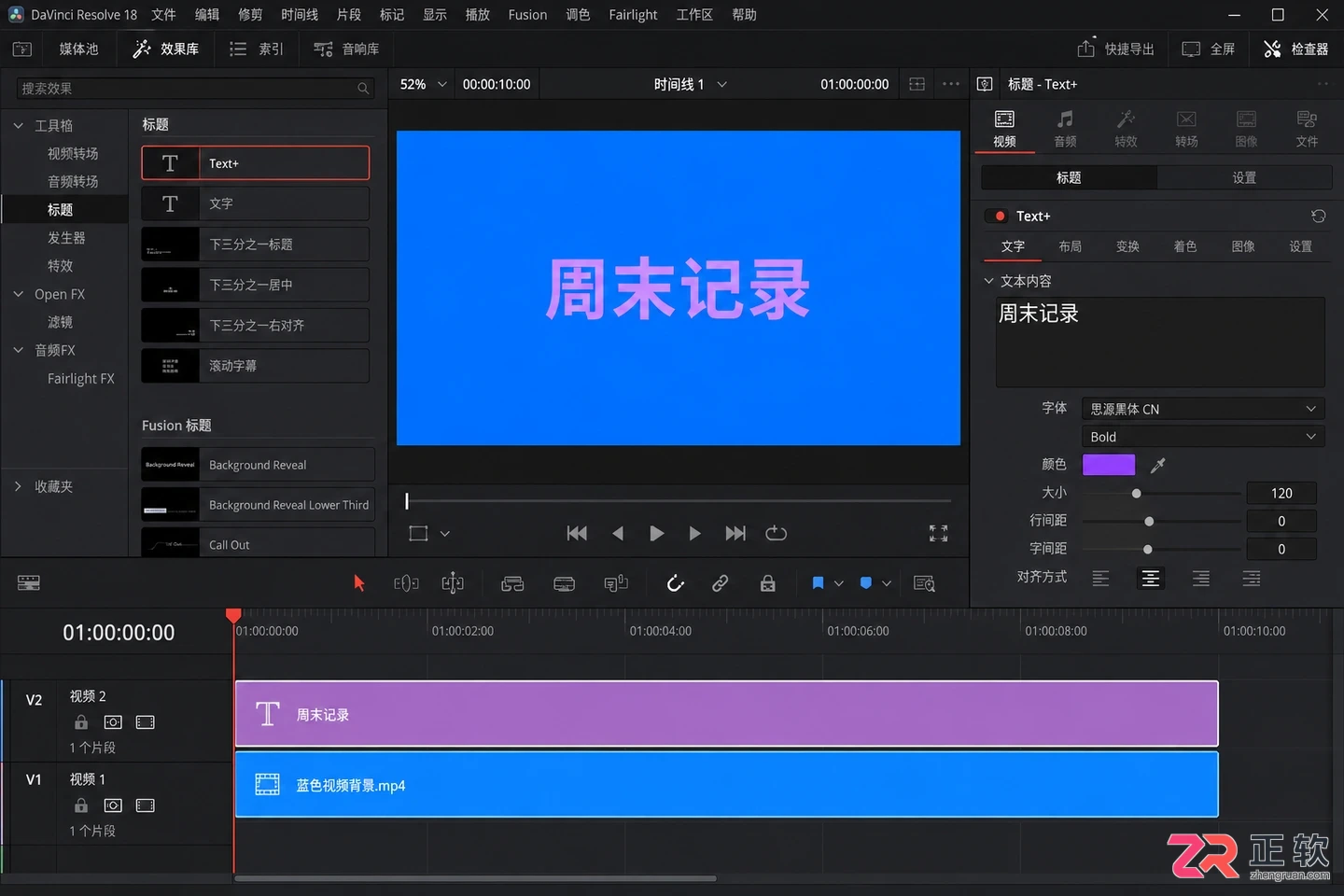Viewport: 1344px width, 896px height.
Task: Toggle the linked selection chain icon
Action: 720,583
